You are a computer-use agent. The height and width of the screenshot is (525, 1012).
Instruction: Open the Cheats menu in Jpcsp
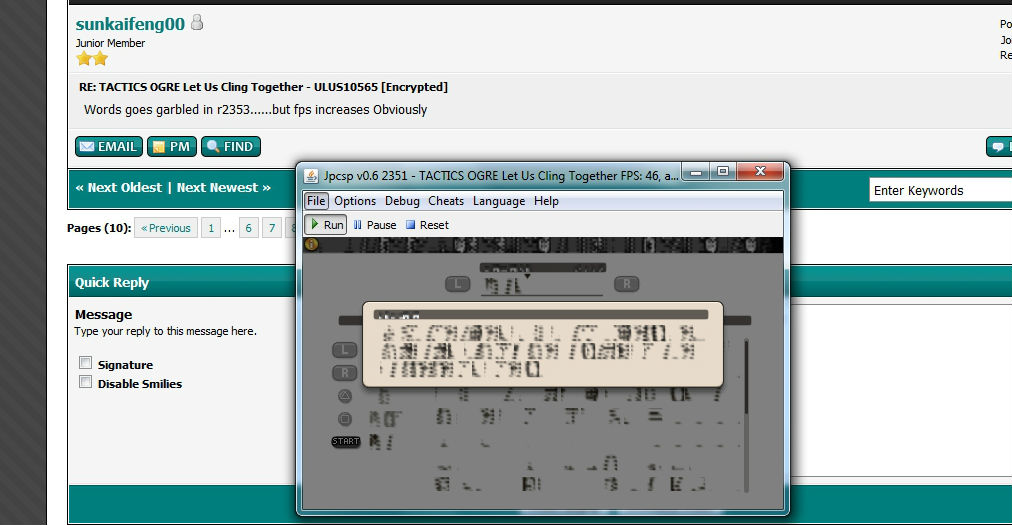click(446, 201)
